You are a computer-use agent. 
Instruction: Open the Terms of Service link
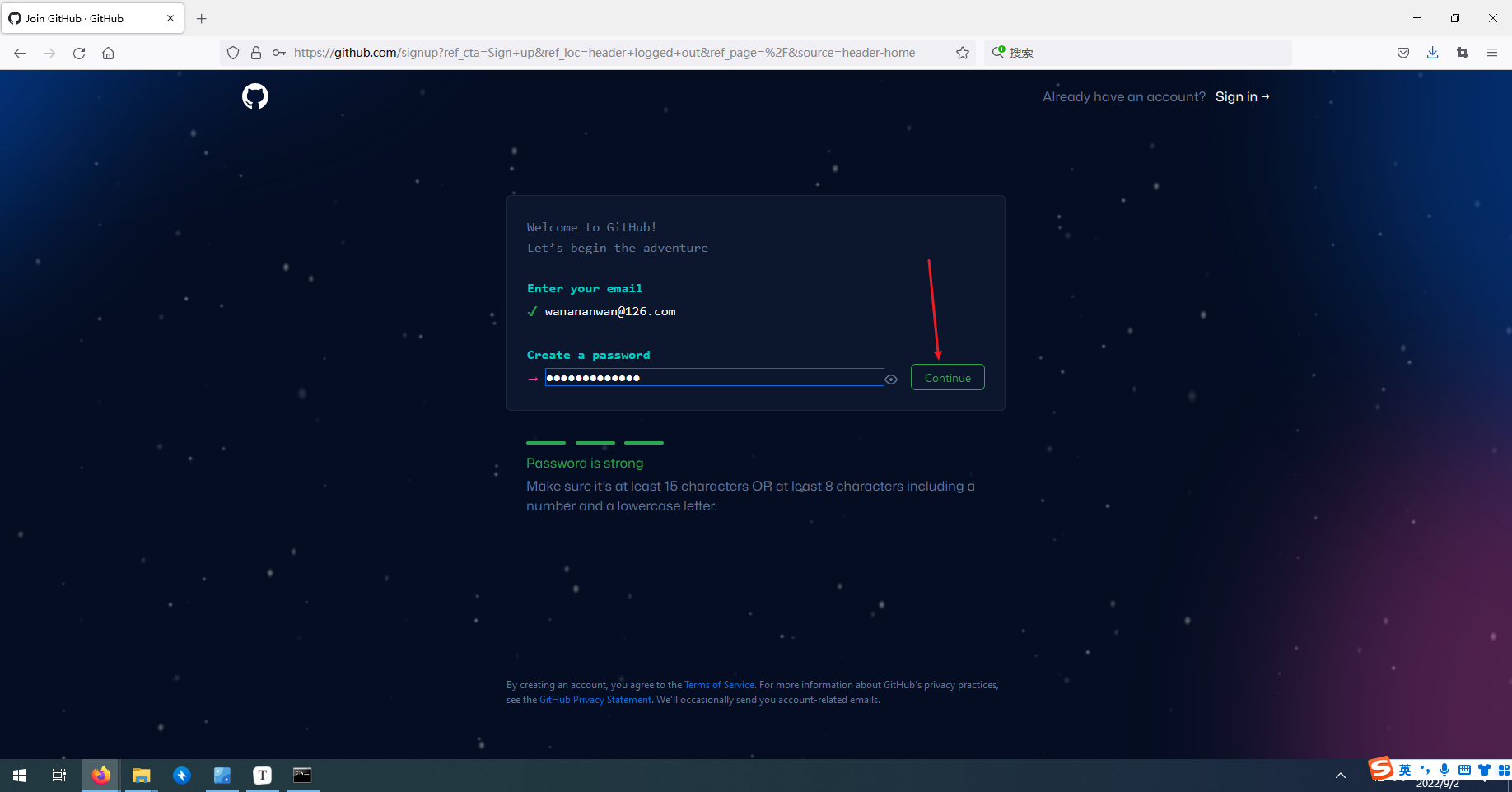(718, 684)
